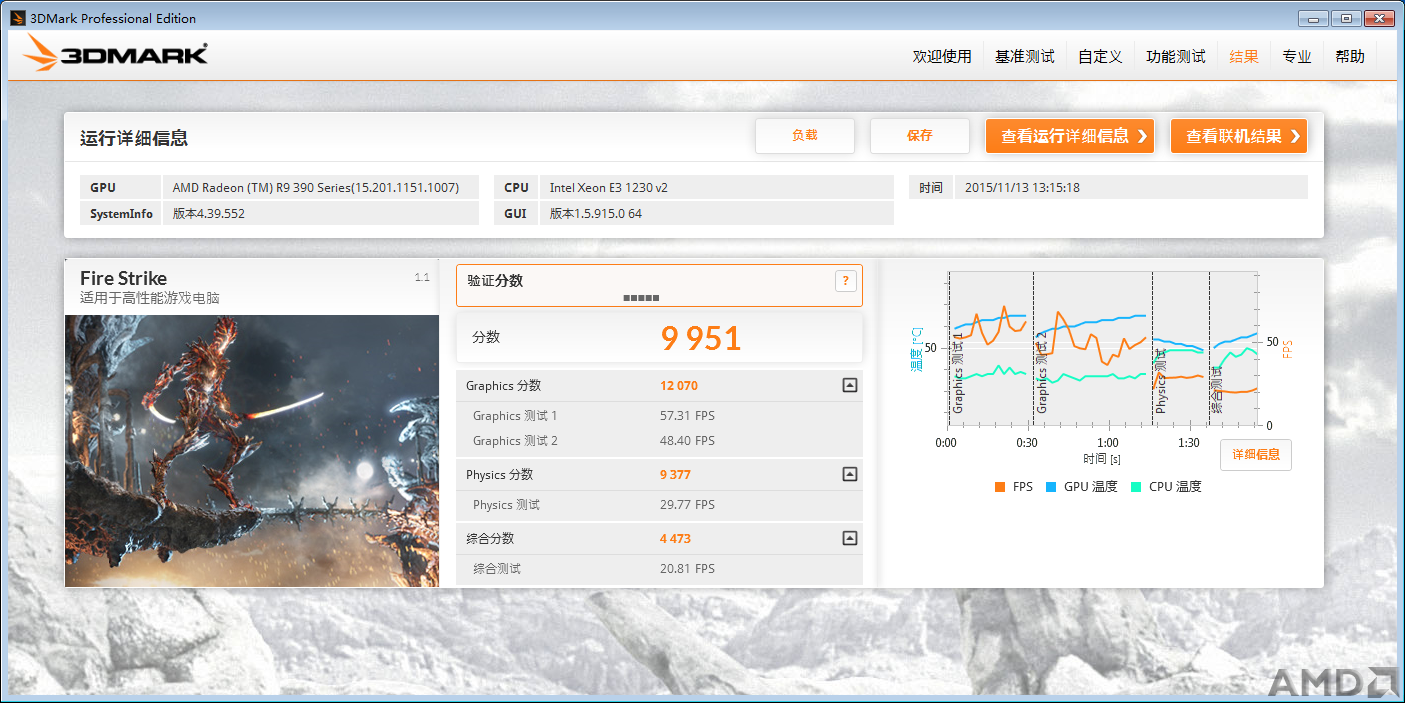Switch to the 自定义 tab
The width and height of the screenshot is (1405, 703).
1100,56
